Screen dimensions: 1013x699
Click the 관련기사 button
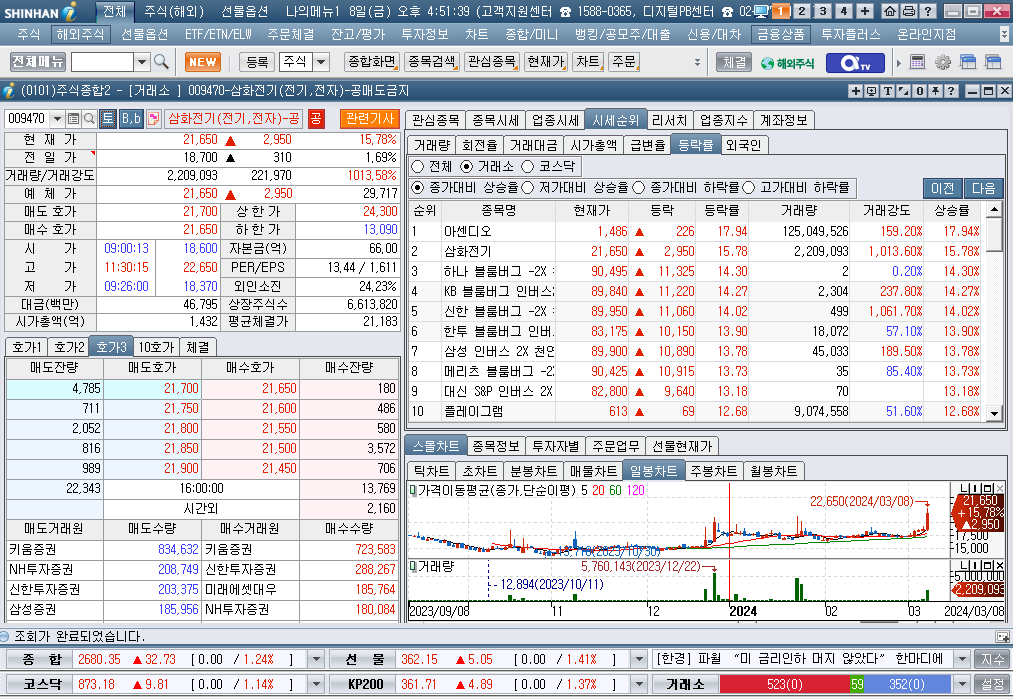[x=370, y=118]
